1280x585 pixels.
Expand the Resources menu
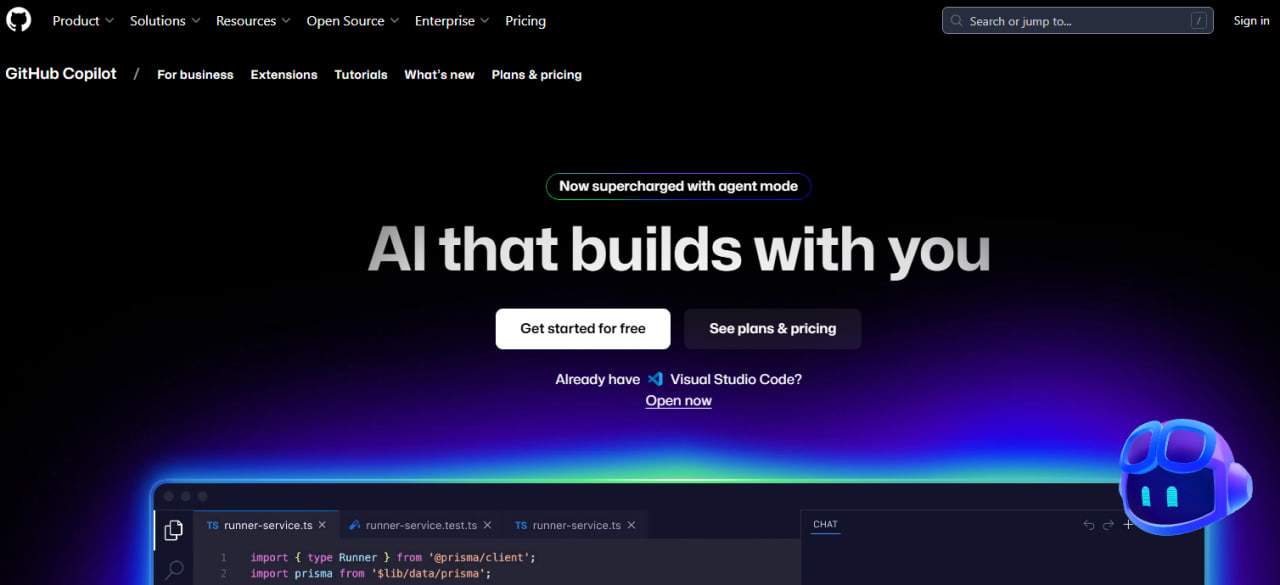tap(253, 21)
